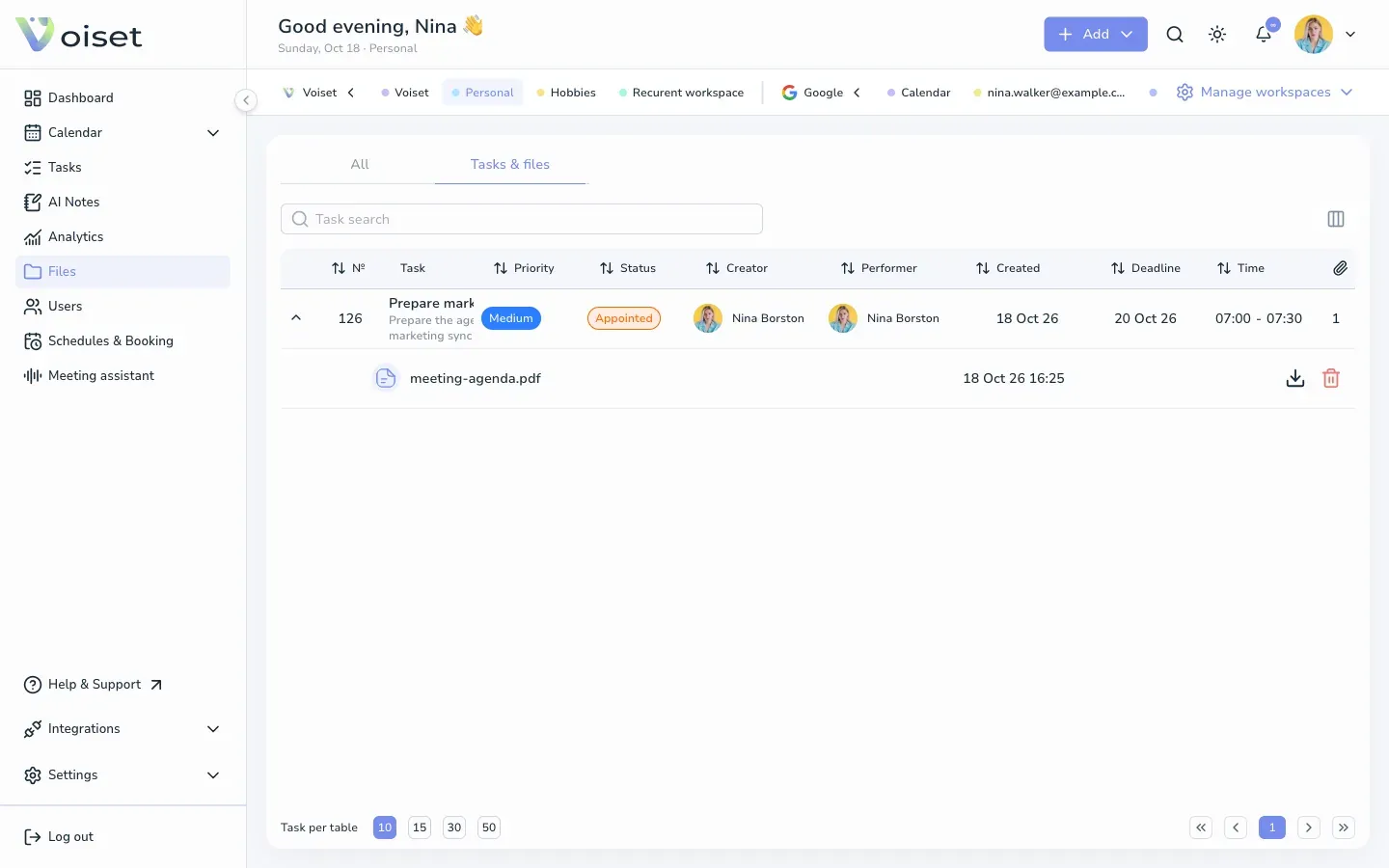Expand the profile menu chevron
Viewport: 1389px width, 868px height.
[1350, 35]
